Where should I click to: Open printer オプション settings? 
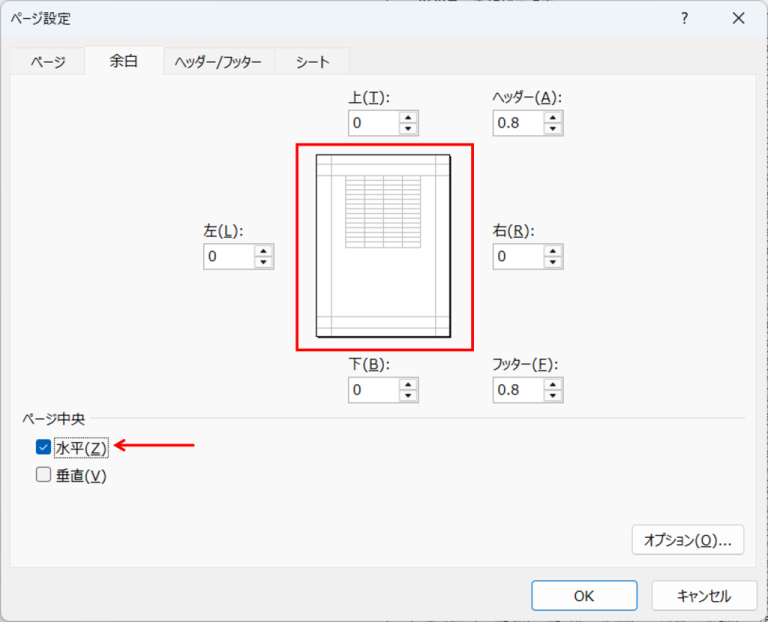[x=687, y=540]
